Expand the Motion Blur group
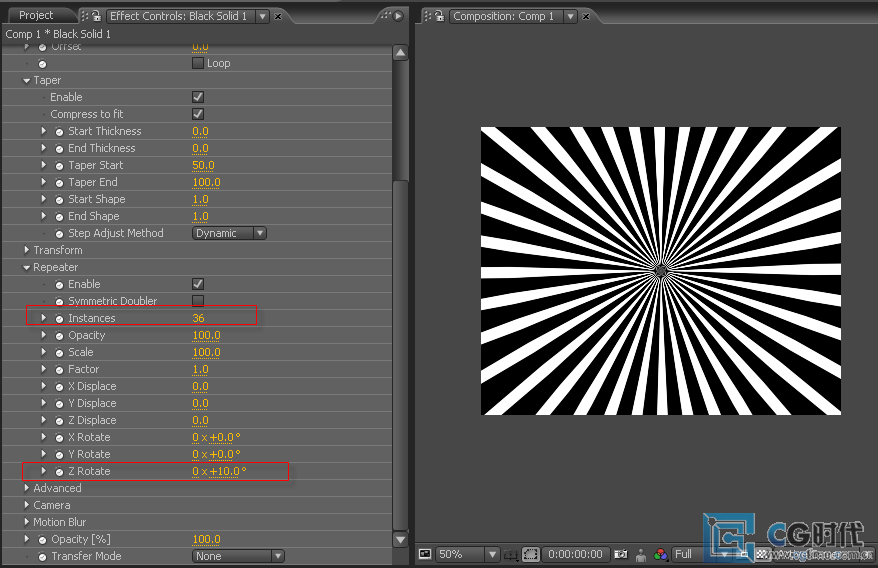Image resolution: width=878 pixels, height=568 pixels. pos(26,522)
